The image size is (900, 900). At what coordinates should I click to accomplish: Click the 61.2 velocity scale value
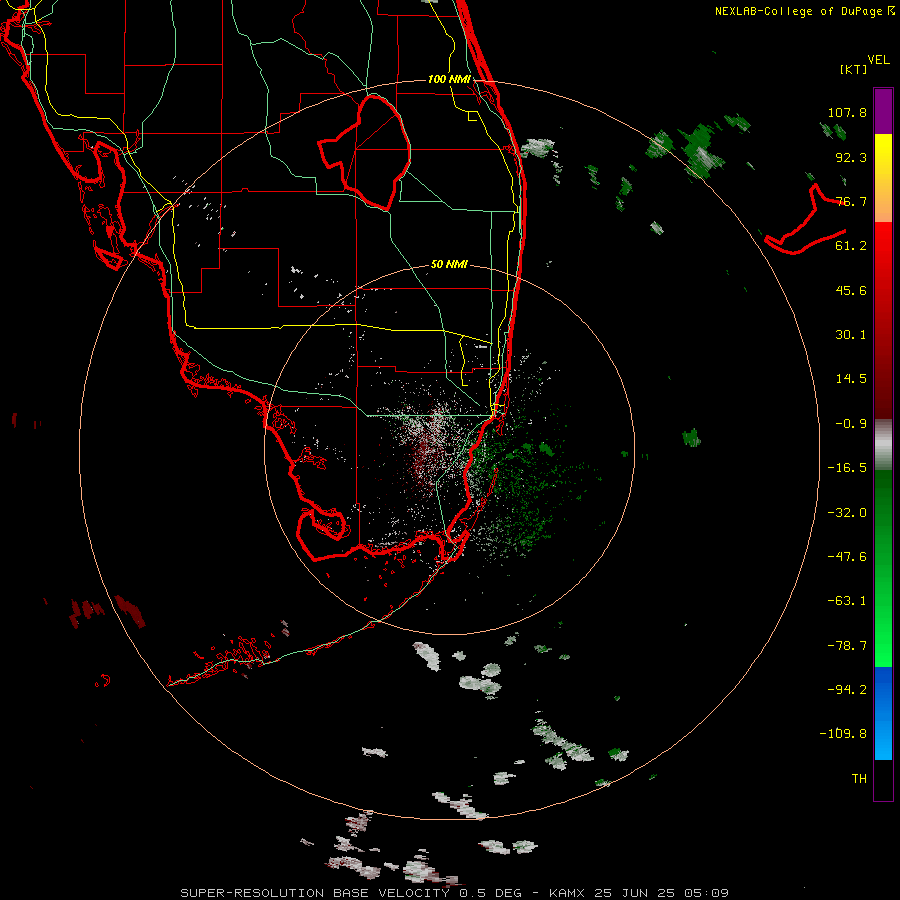851,246
